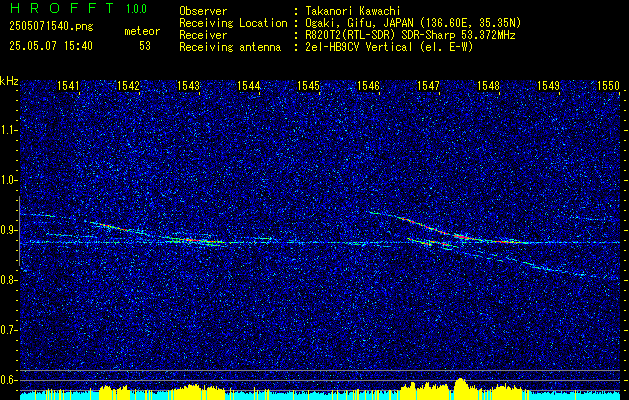Click the 0.8 kHz axis label

9,280
